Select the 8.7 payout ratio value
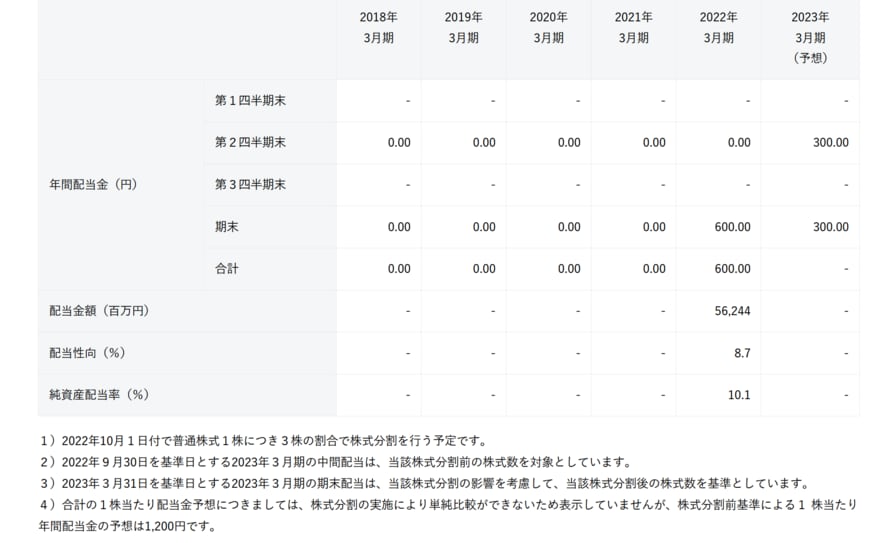This screenshot has width=870, height=543. (x=741, y=353)
